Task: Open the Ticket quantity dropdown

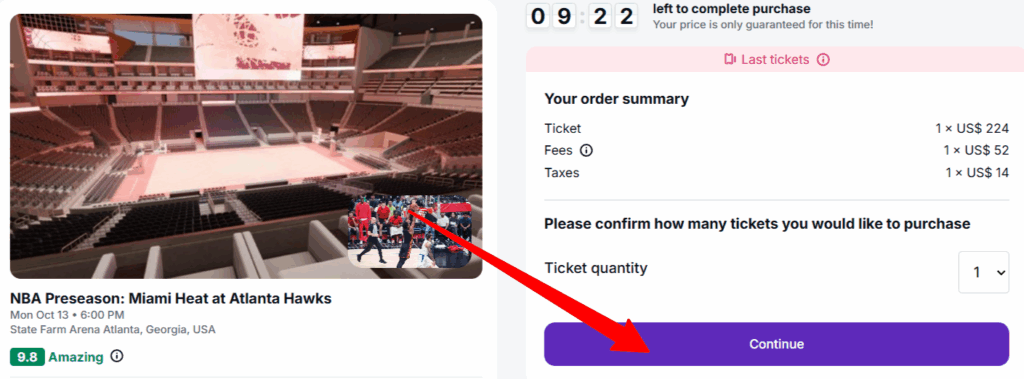Action: pyautogui.click(x=984, y=272)
